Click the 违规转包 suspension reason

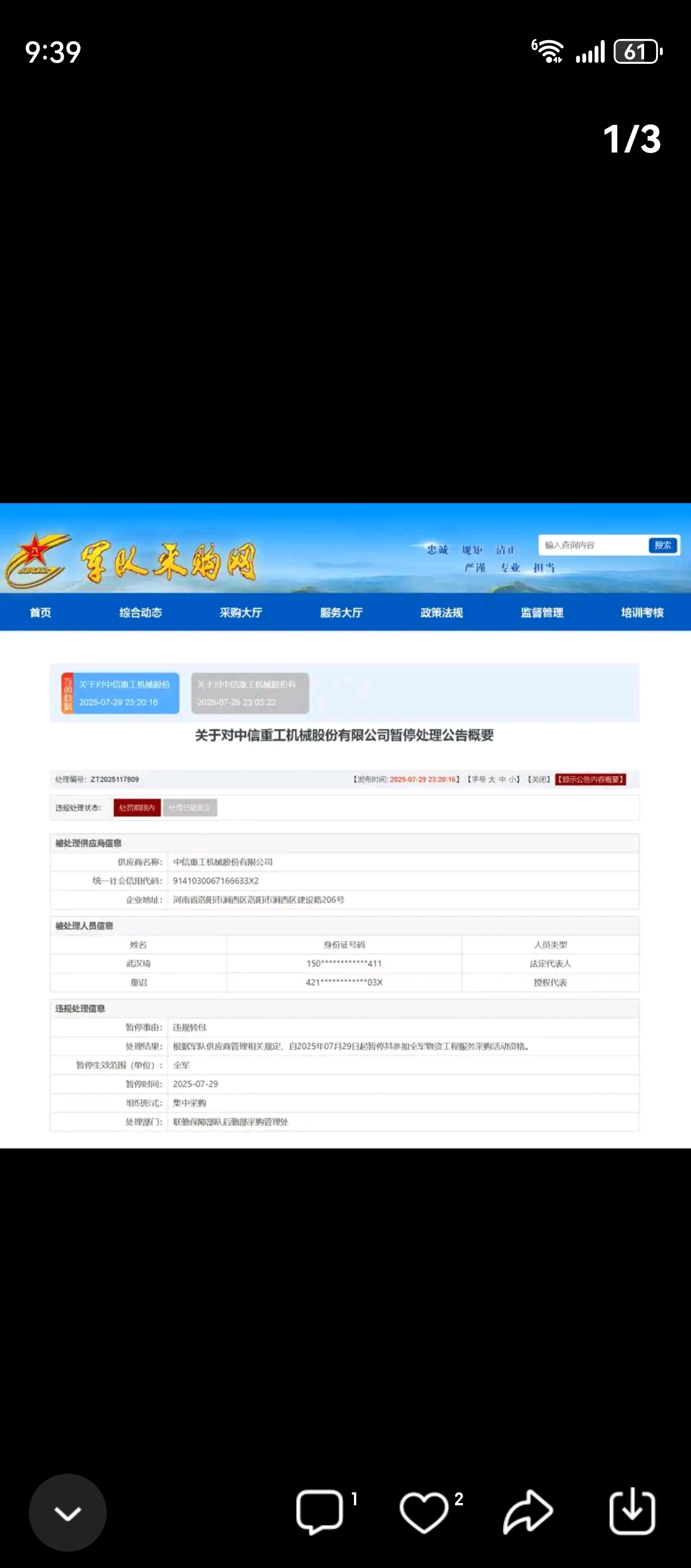point(190,1027)
